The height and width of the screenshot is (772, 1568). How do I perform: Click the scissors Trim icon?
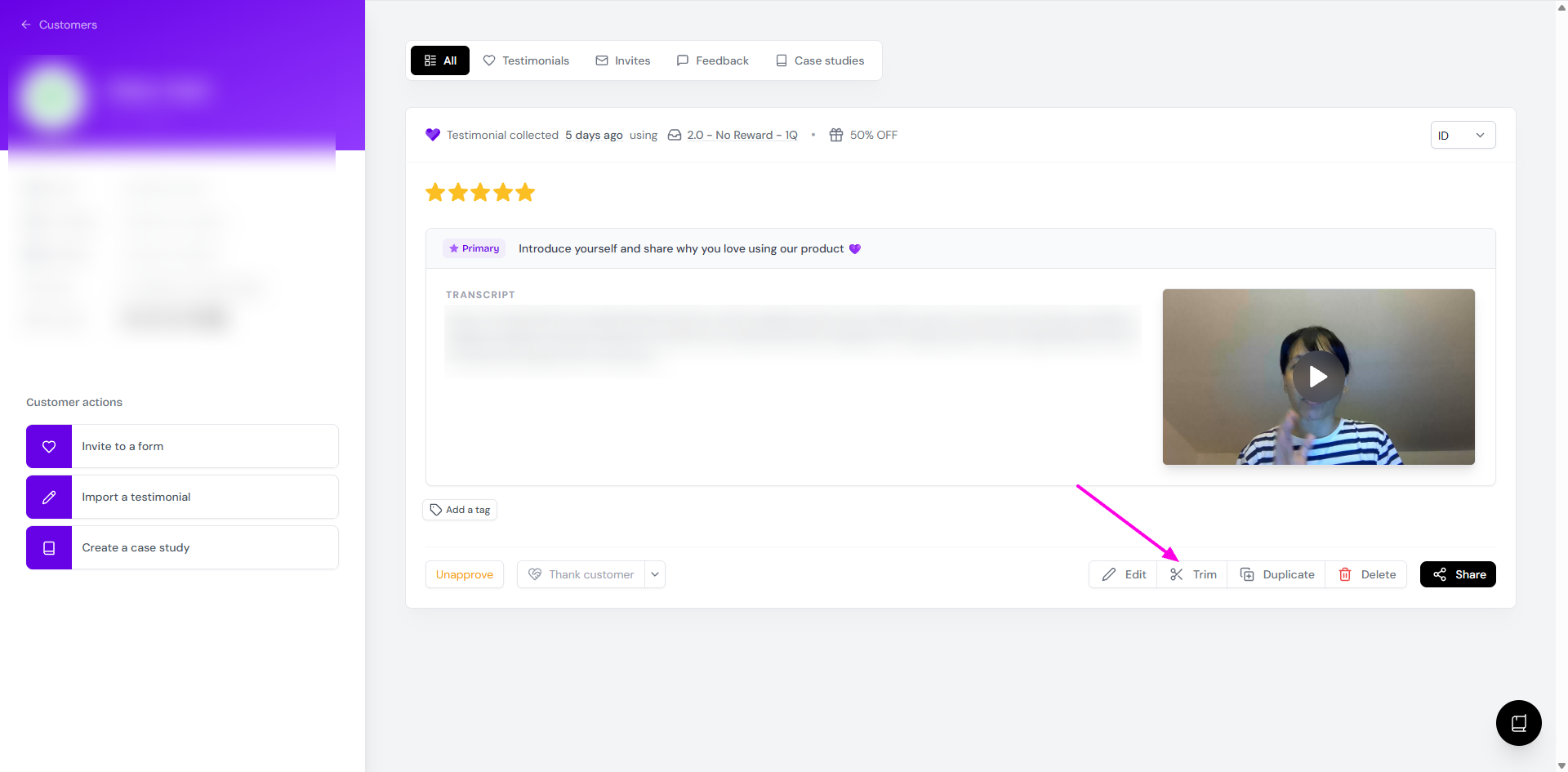point(1176,575)
